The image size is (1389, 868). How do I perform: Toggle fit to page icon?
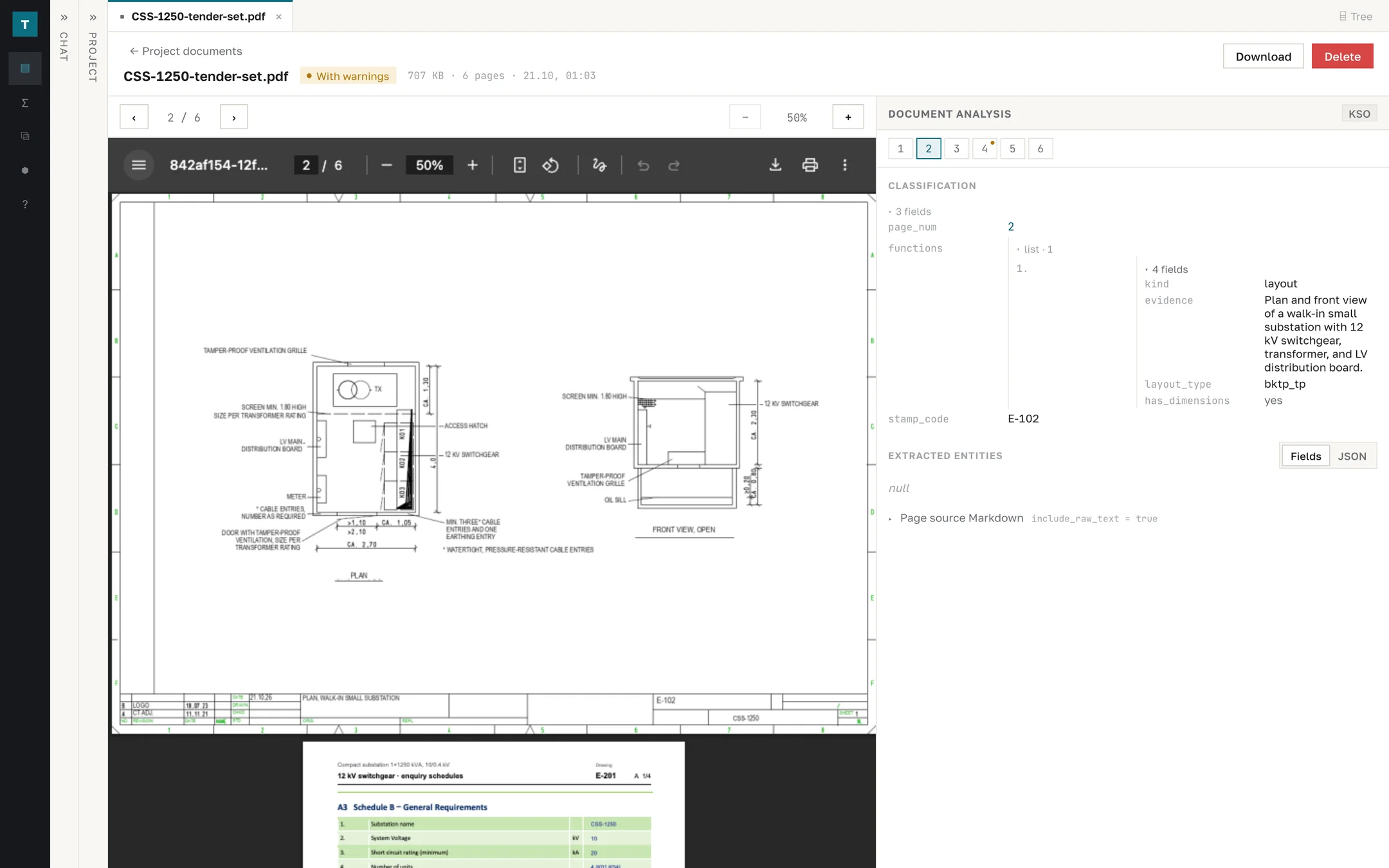(x=520, y=165)
